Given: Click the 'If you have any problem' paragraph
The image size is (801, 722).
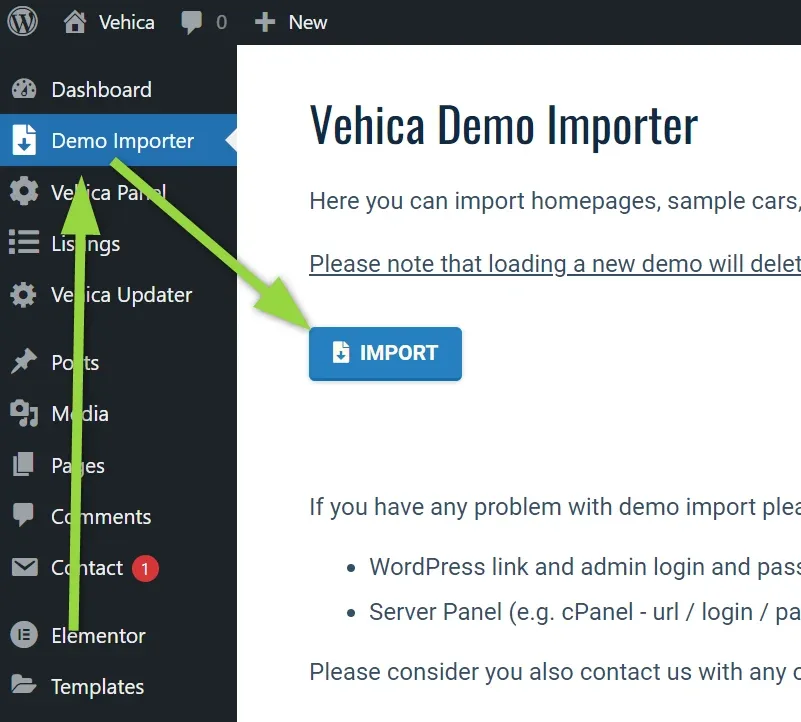Looking at the screenshot, I should (x=555, y=507).
